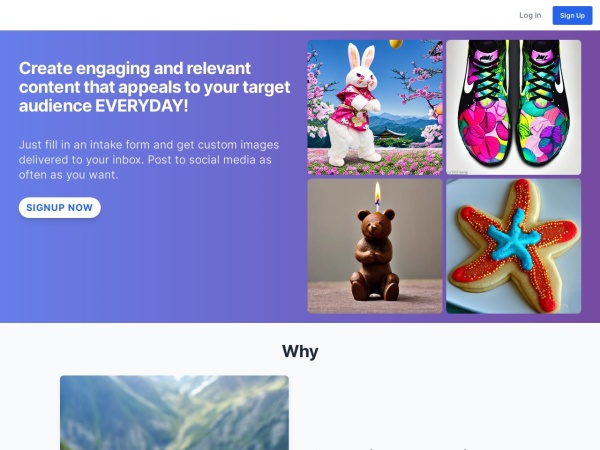Click the golden egg above the bunny
The image size is (600, 450).
396,44
